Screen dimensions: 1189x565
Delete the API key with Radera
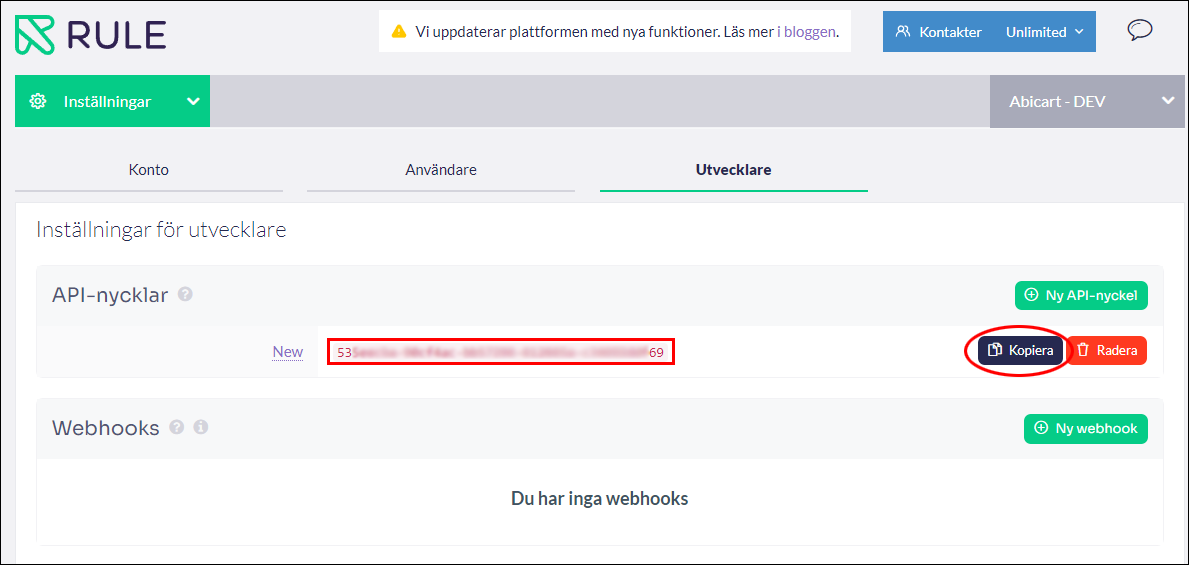click(x=1106, y=350)
